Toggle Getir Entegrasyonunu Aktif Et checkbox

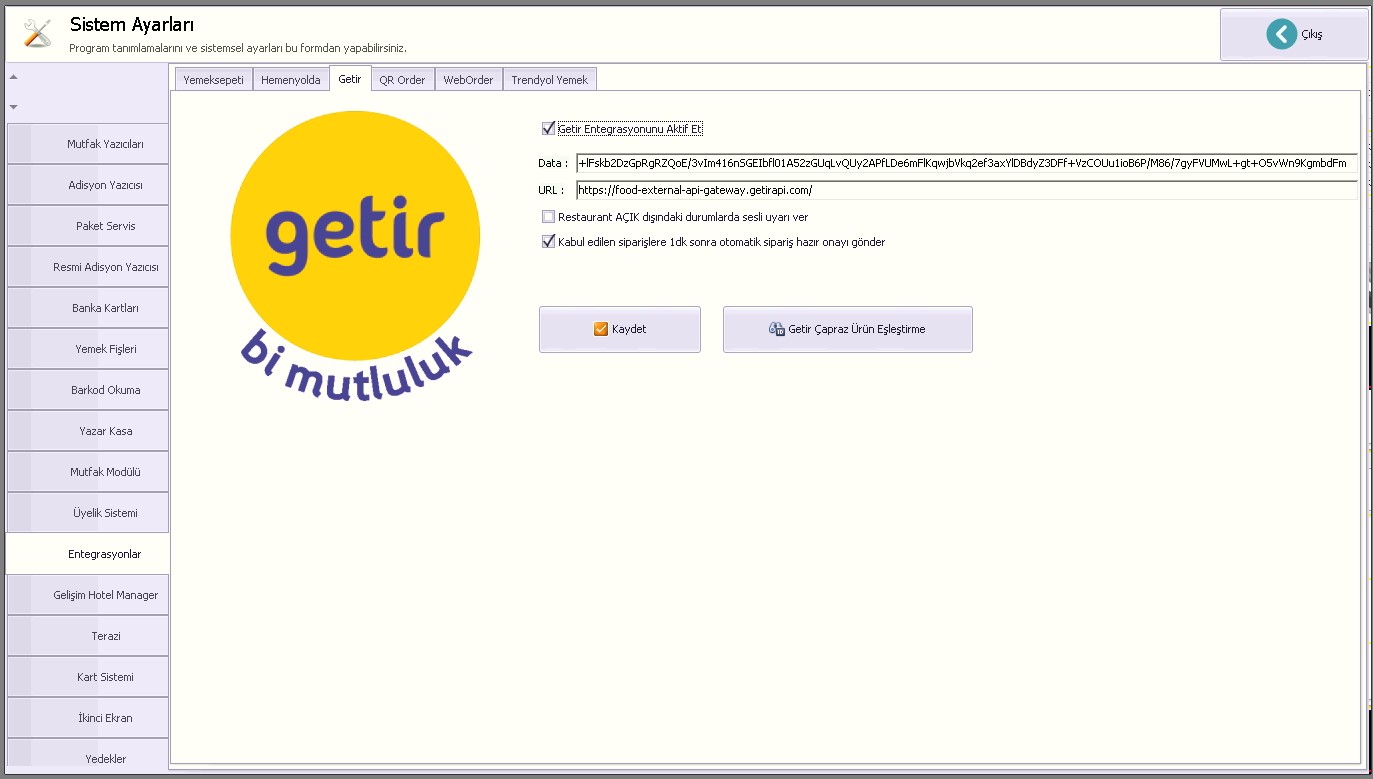pyautogui.click(x=548, y=128)
